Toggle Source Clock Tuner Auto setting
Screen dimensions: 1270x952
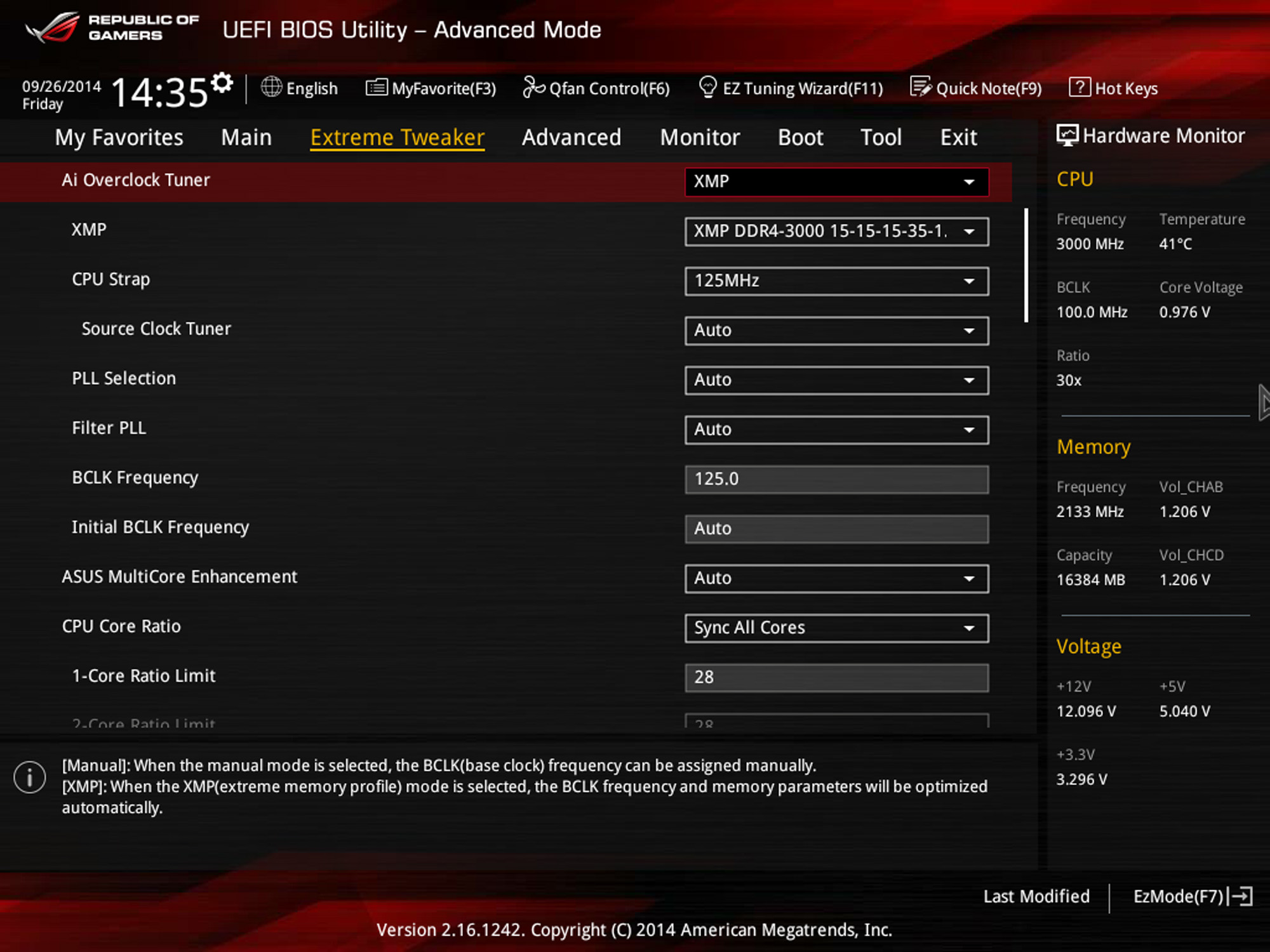[835, 330]
